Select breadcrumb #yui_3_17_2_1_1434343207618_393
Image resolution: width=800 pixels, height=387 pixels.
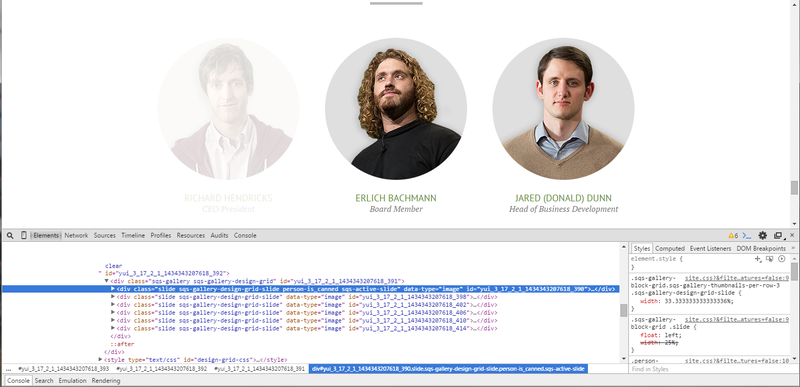click(x=63, y=369)
